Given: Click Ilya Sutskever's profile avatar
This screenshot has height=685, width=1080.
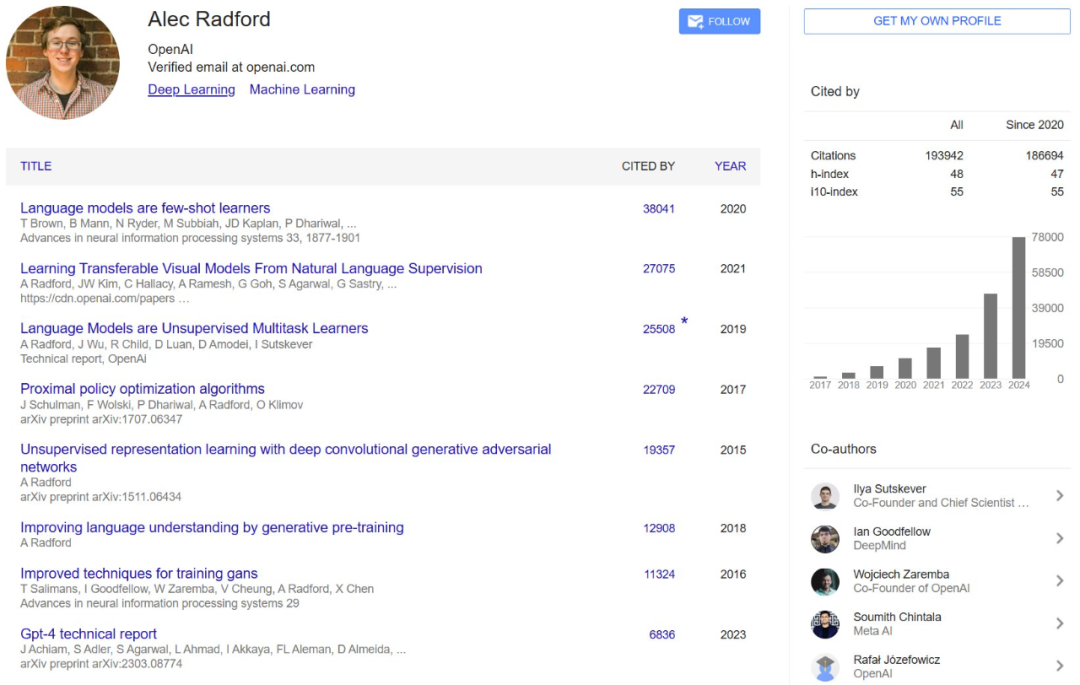Looking at the screenshot, I should tap(825, 494).
